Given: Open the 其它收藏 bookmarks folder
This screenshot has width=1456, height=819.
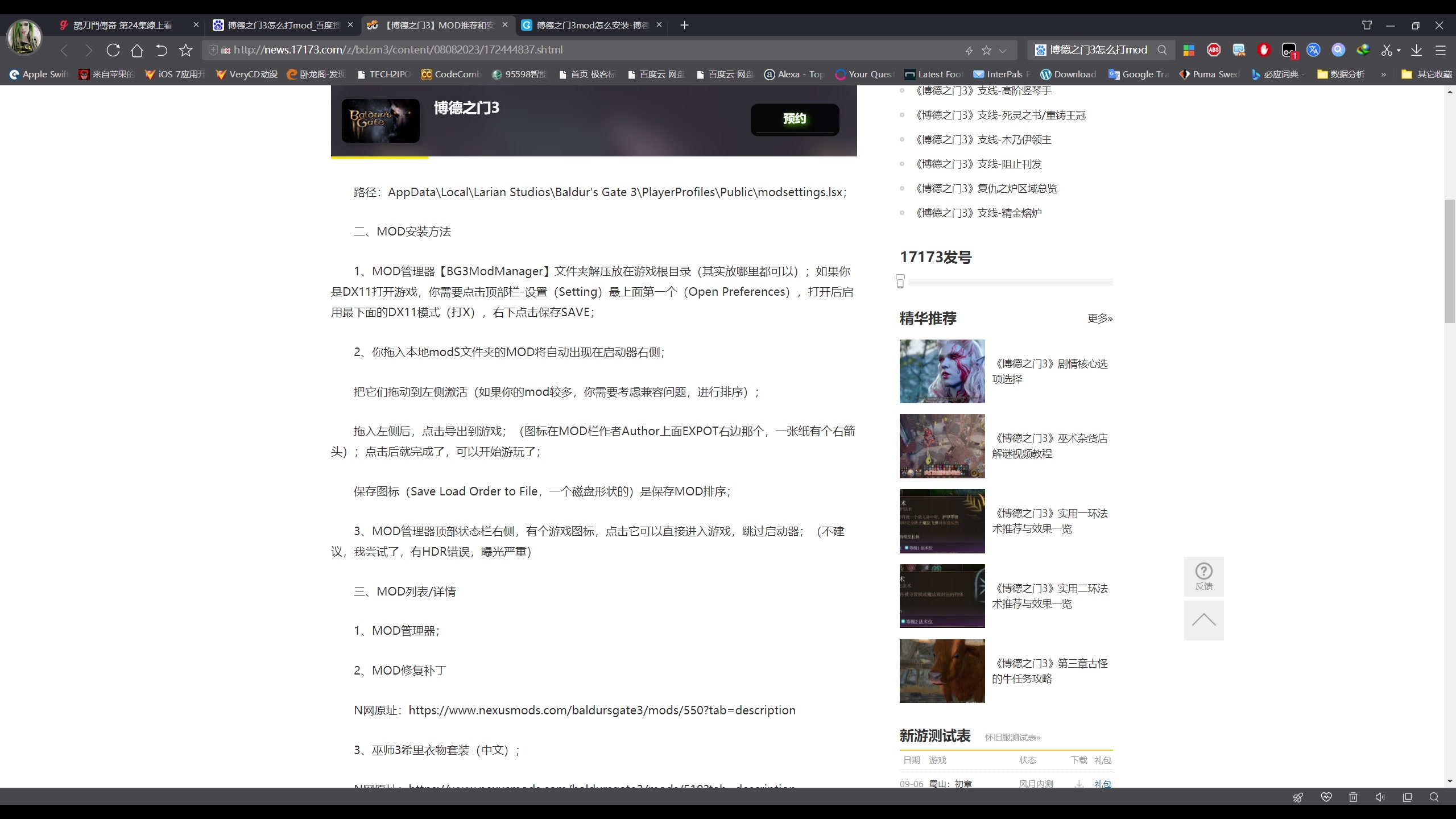Looking at the screenshot, I should coord(1426,75).
